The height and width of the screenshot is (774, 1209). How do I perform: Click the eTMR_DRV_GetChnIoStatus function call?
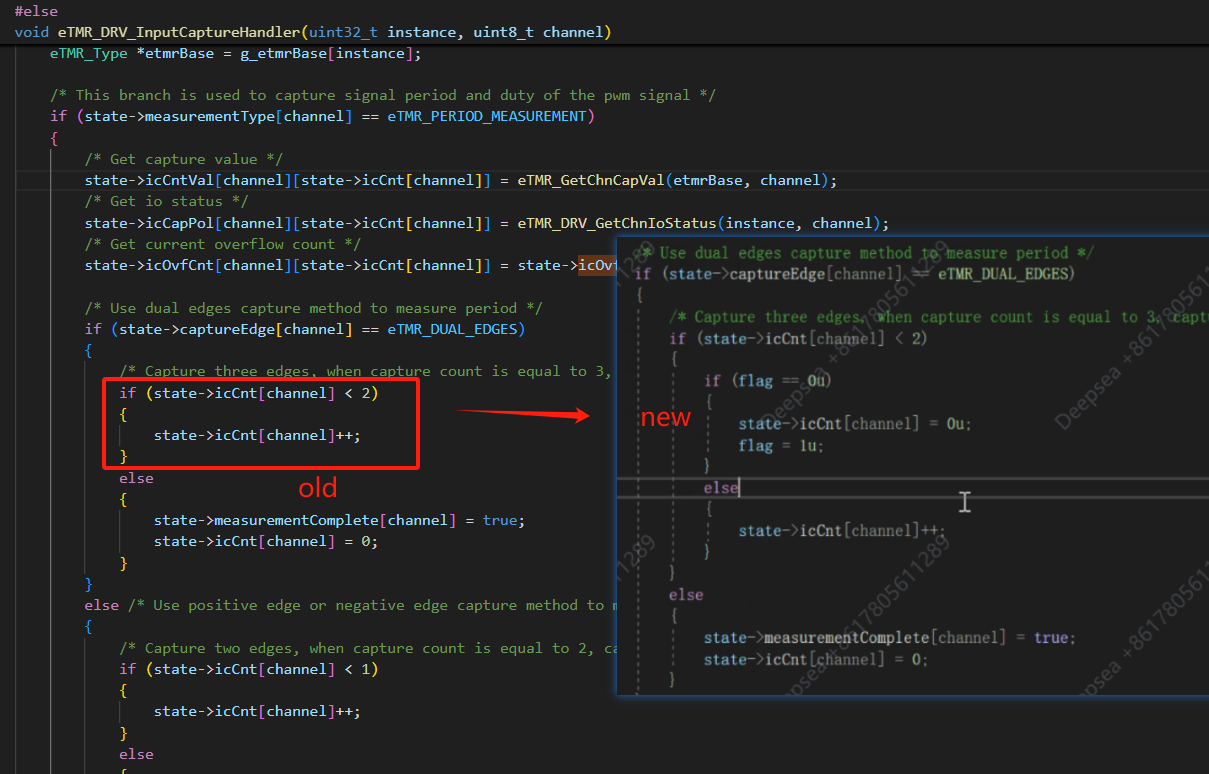coord(616,222)
